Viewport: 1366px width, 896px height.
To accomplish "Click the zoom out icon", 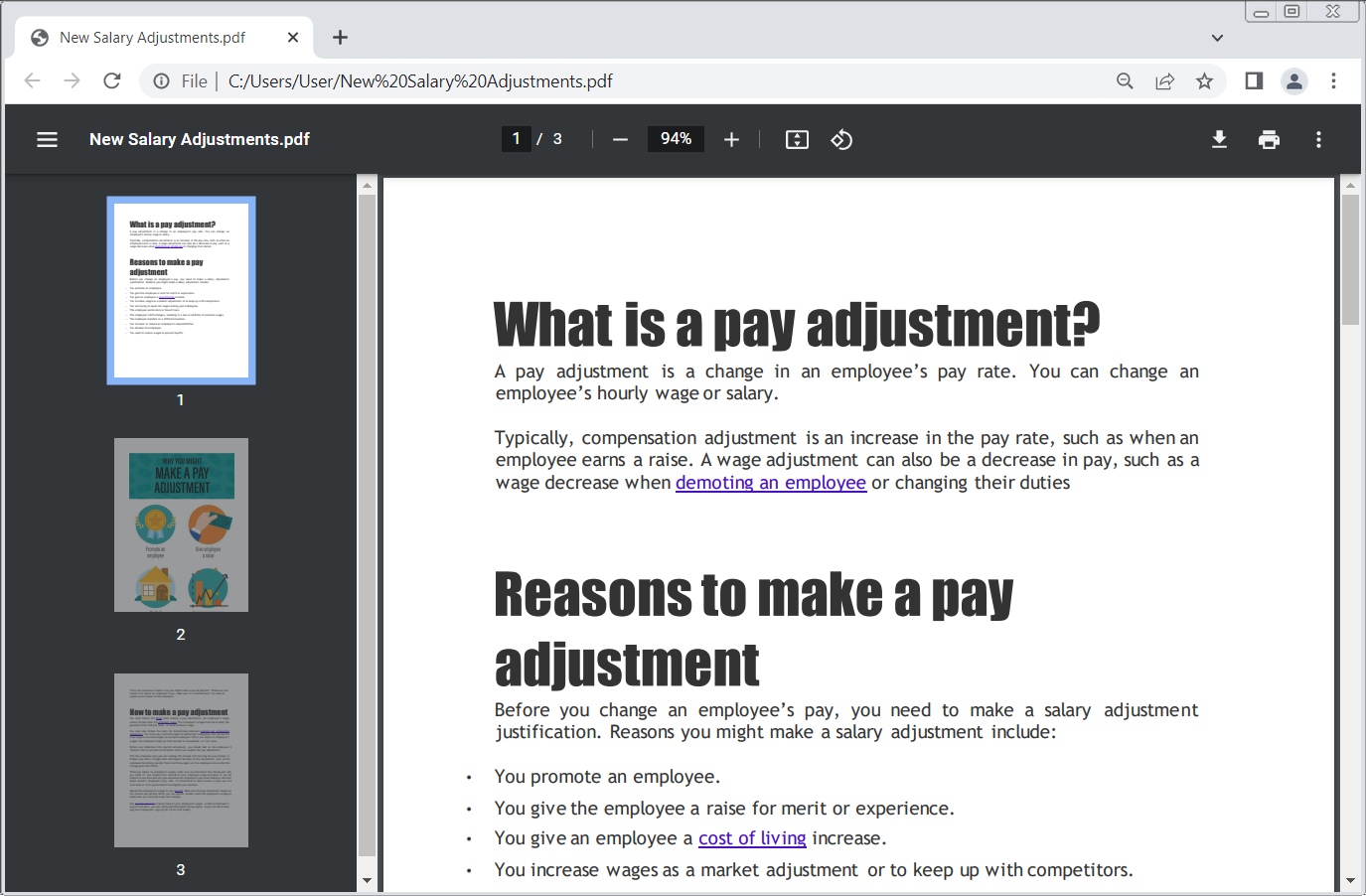I will coord(620,139).
